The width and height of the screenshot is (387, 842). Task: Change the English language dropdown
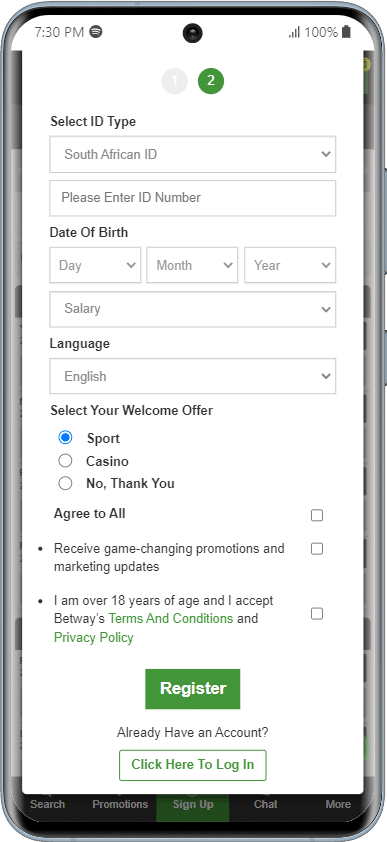coord(193,376)
